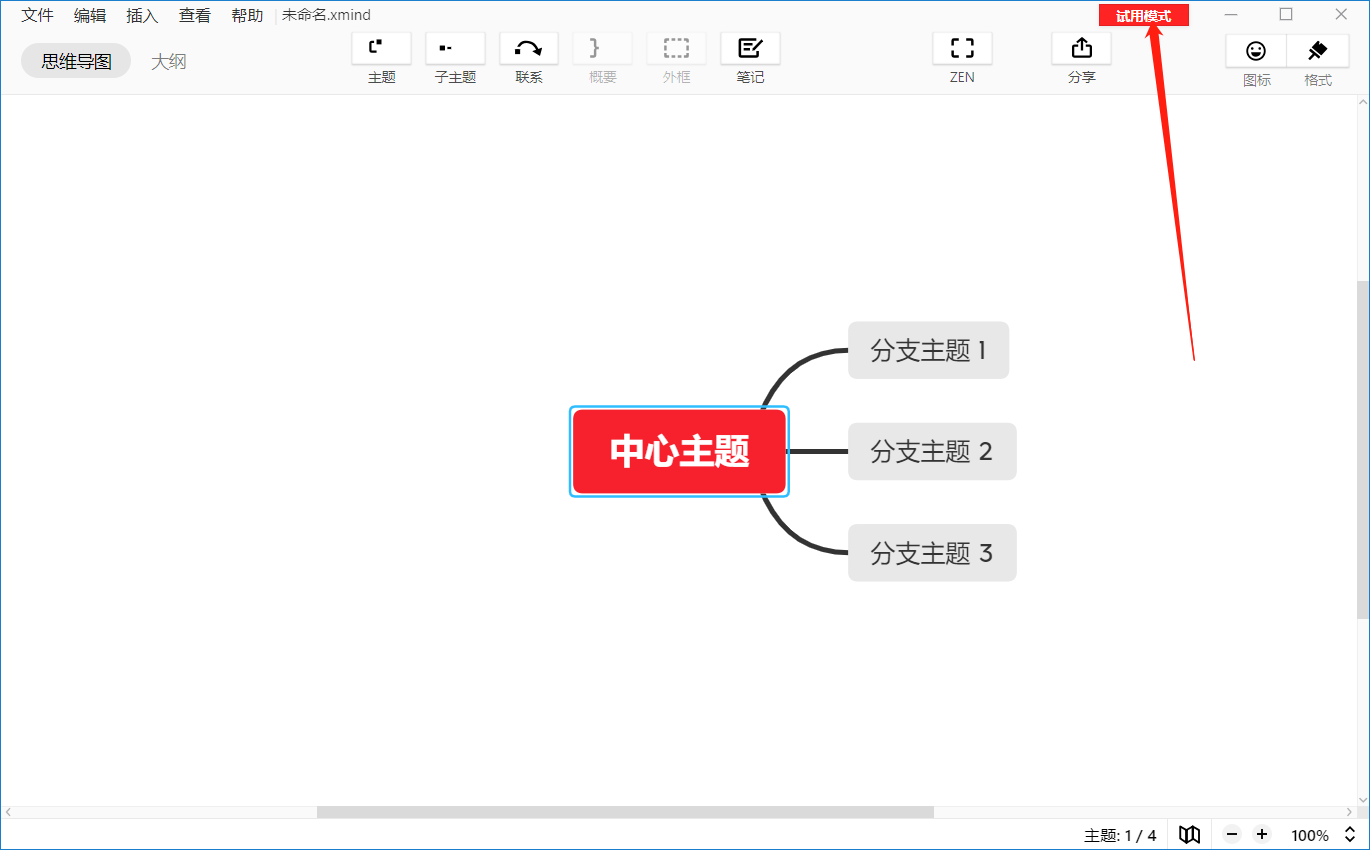Image resolution: width=1370 pixels, height=850 pixels.
Task: Select the 中心主题 central topic node
Action: click(679, 451)
